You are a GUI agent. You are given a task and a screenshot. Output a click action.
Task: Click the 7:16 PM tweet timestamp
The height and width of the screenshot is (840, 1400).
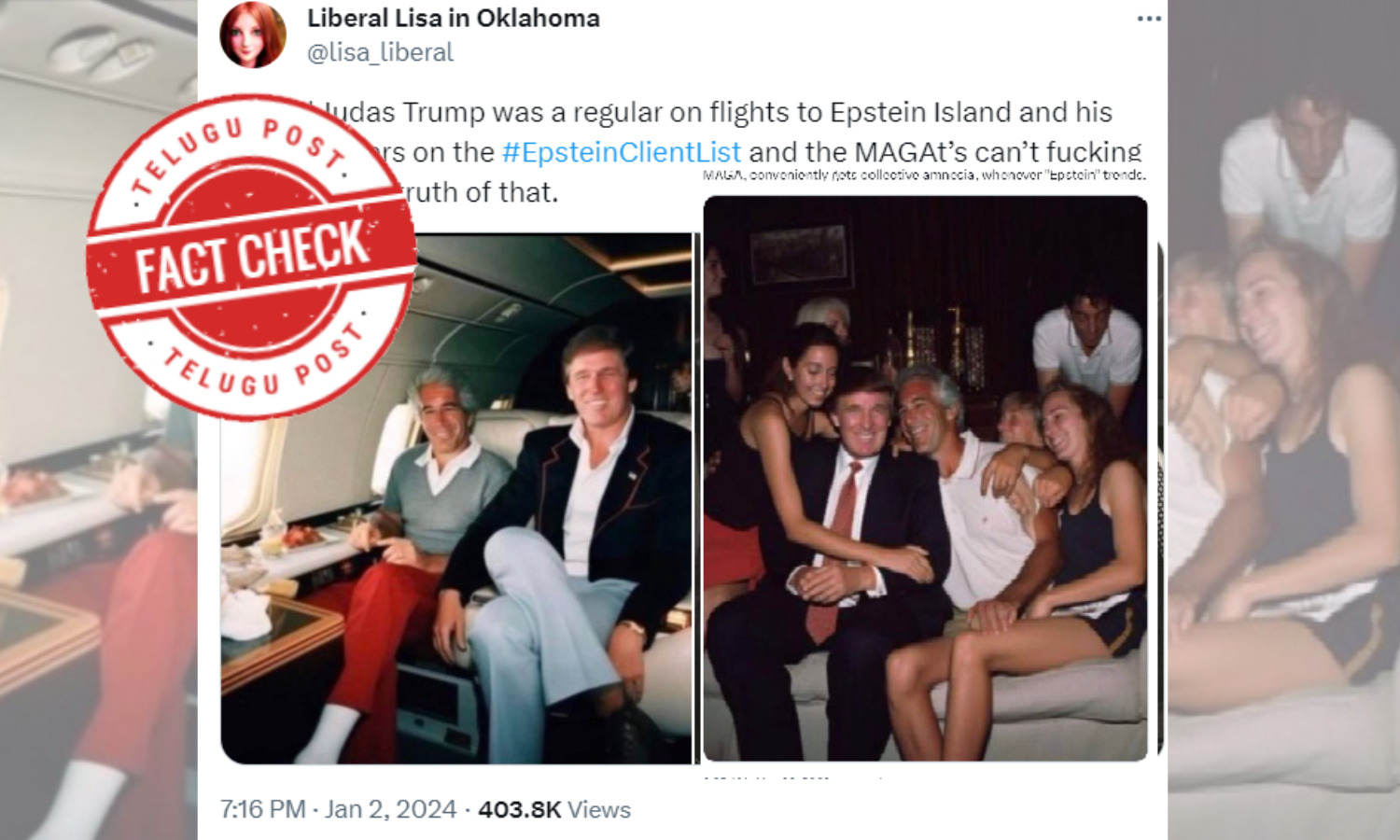point(262,809)
